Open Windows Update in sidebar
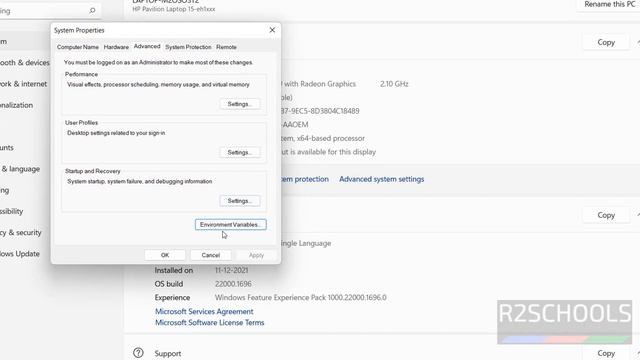640x360 pixels. pyautogui.click(x=20, y=253)
